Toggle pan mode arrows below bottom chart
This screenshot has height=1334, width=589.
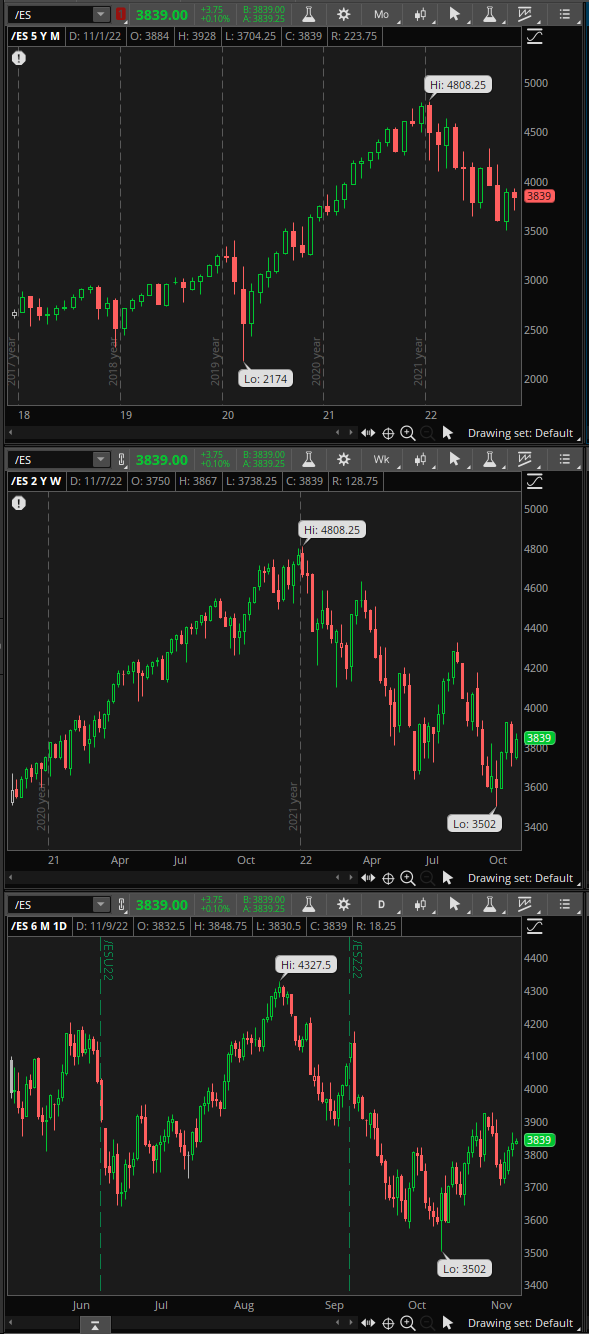click(x=369, y=1323)
